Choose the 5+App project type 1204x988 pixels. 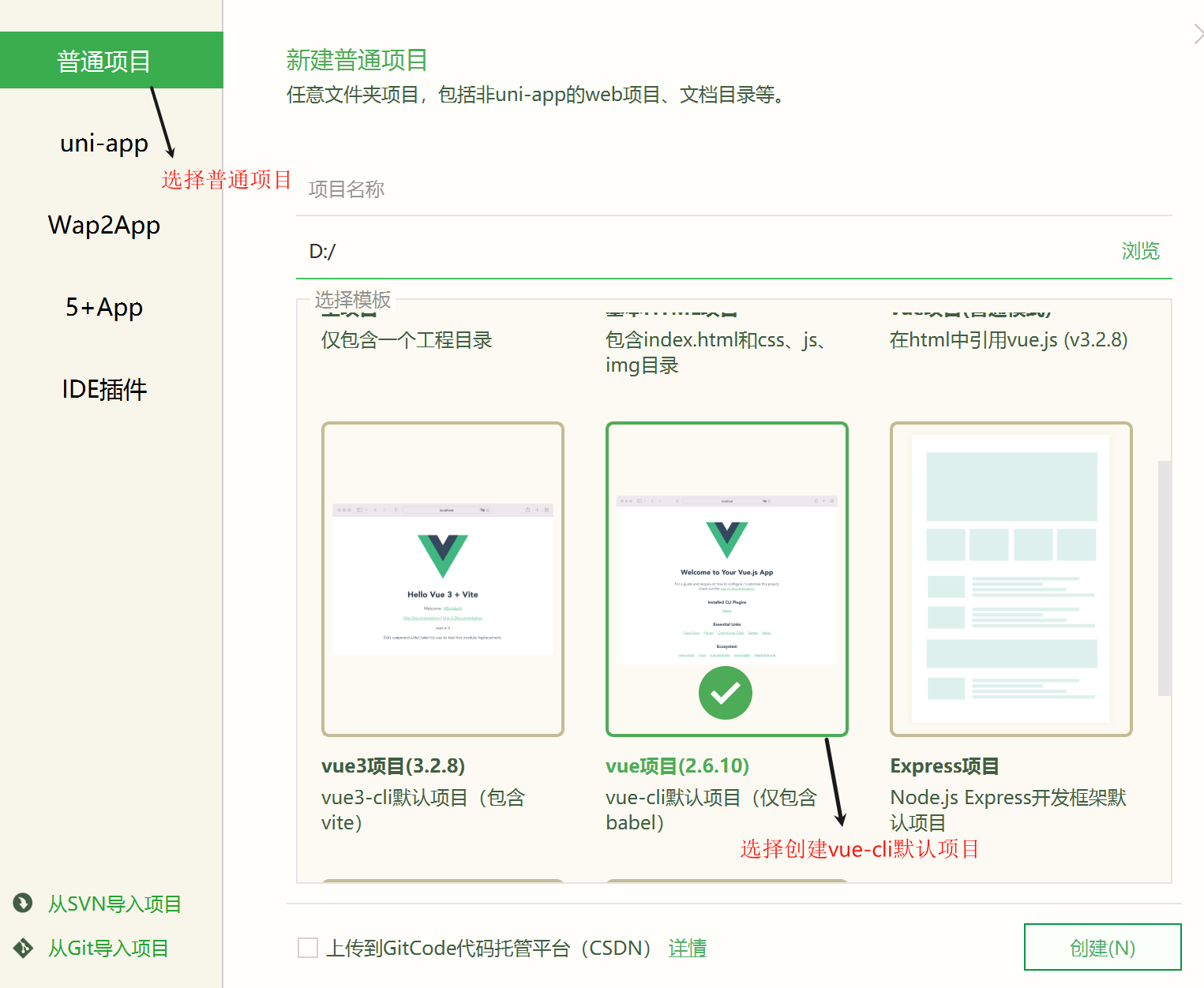[x=104, y=307]
